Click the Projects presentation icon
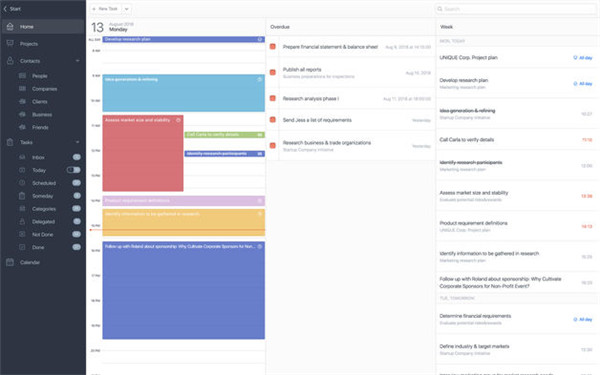The width and height of the screenshot is (600, 375). (x=10, y=44)
